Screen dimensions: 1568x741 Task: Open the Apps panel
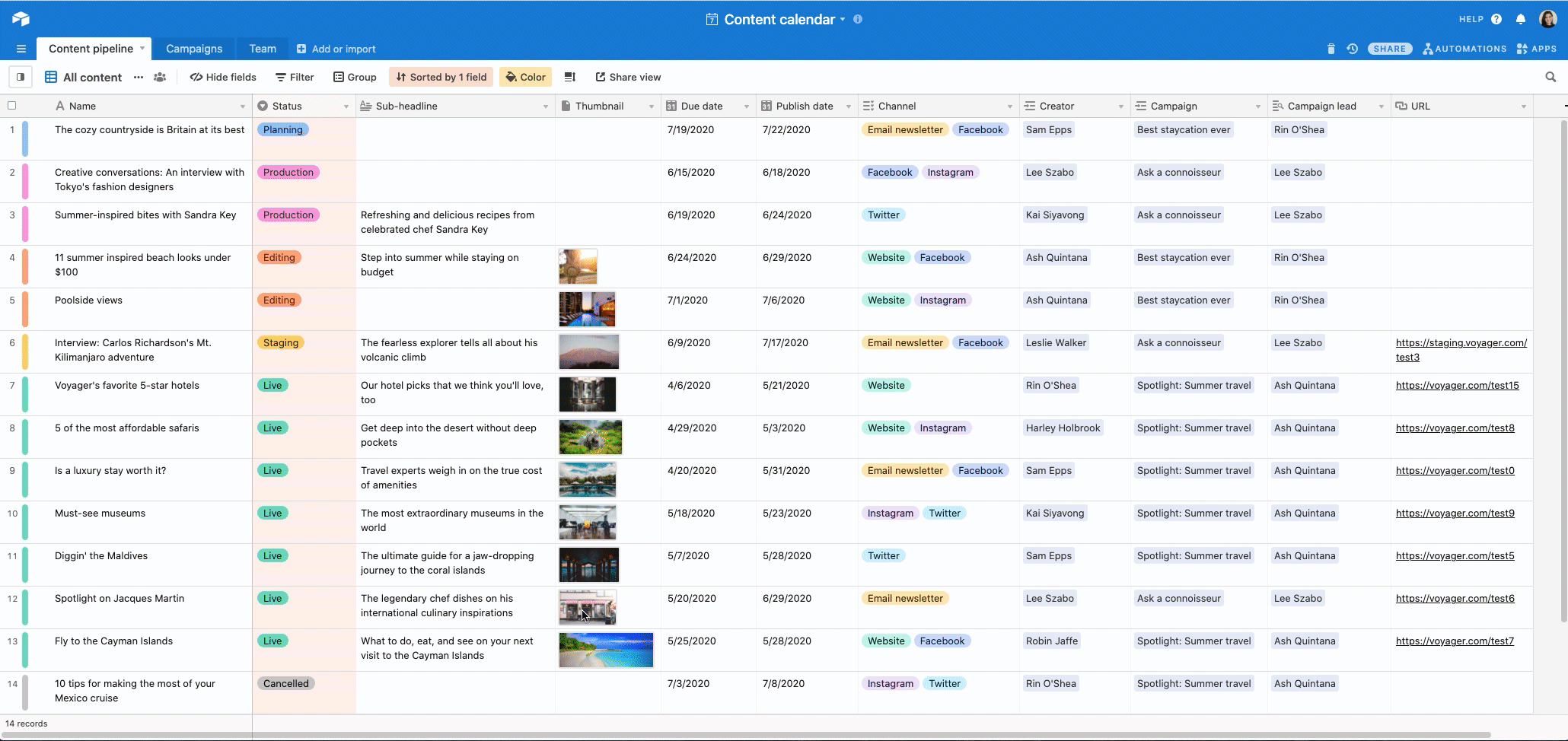[x=1537, y=49]
